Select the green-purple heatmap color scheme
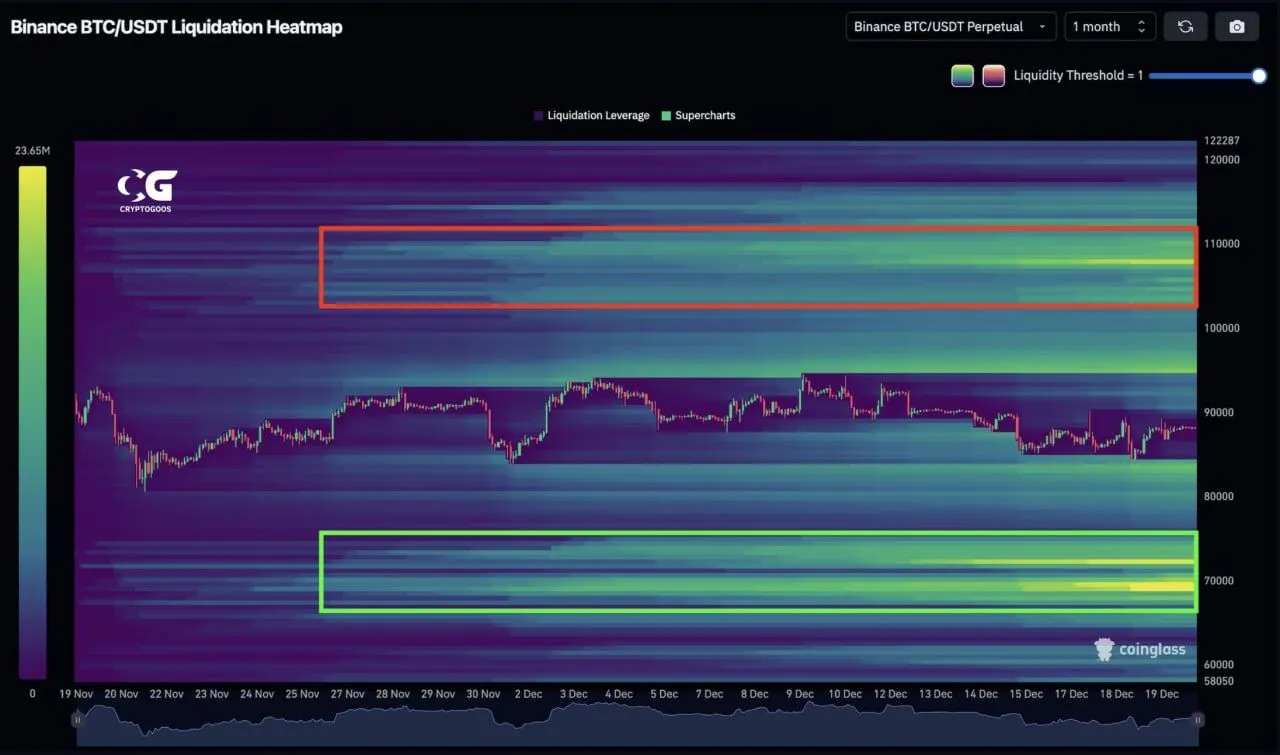 (x=962, y=76)
